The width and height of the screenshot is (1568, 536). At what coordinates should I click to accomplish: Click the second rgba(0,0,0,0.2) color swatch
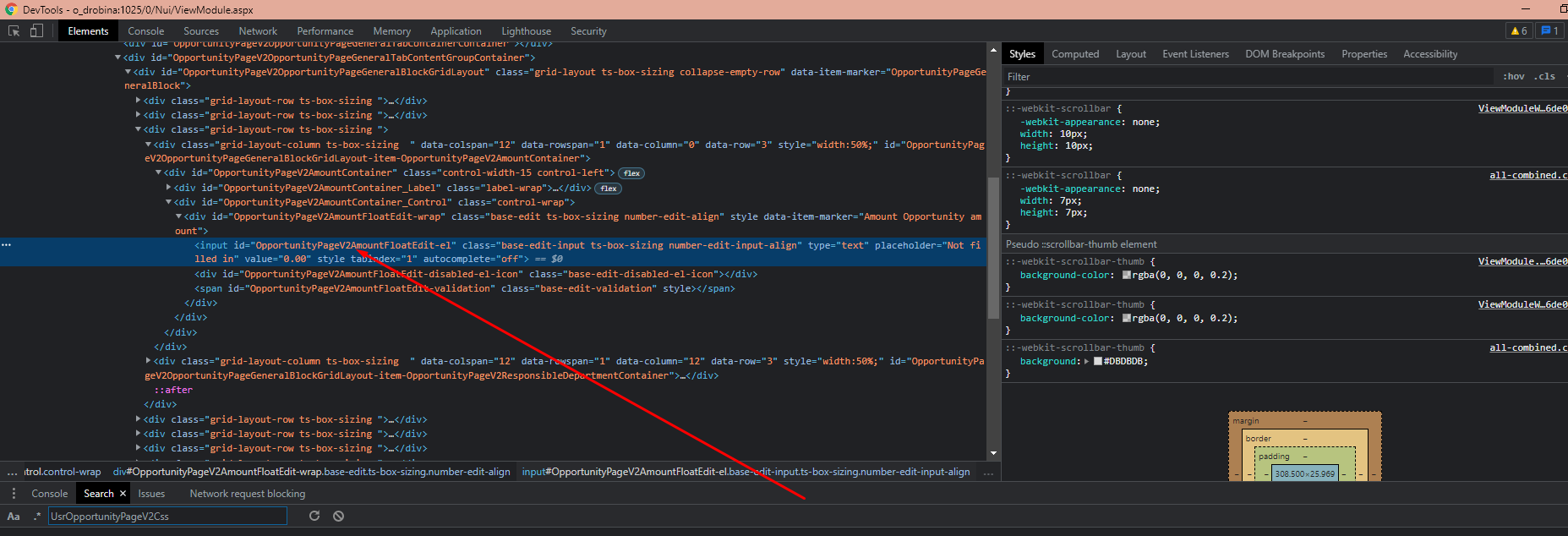[1126, 319]
